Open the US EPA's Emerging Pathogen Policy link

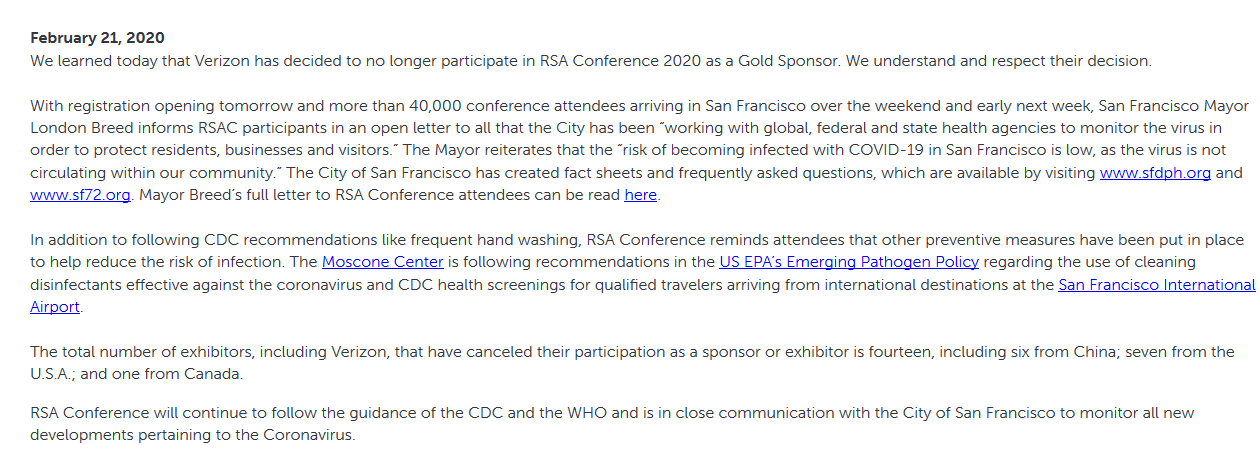coord(848,263)
